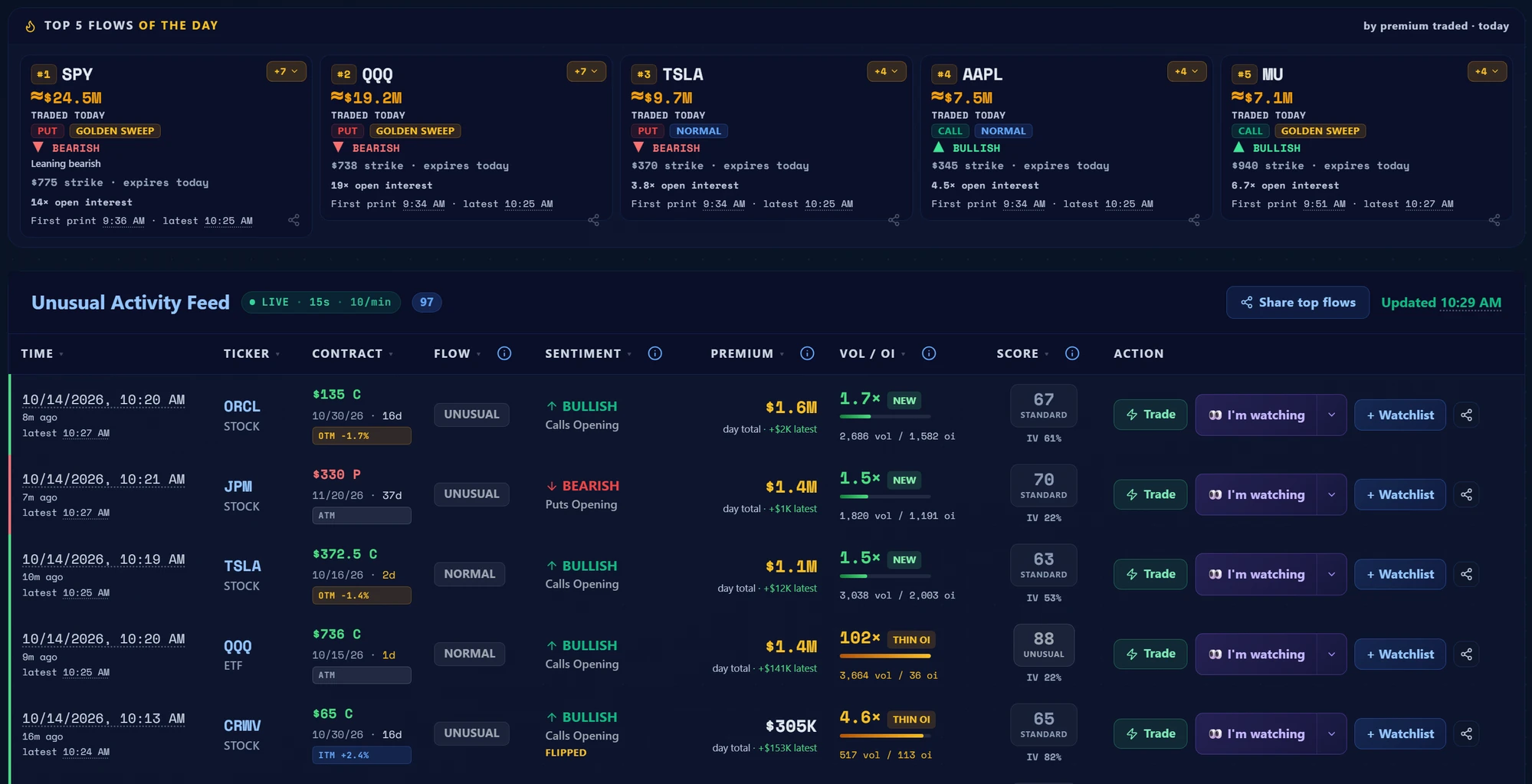Open watching options arrow in QQQ row
This screenshot has height=784, width=1532.
pos(1332,654)
